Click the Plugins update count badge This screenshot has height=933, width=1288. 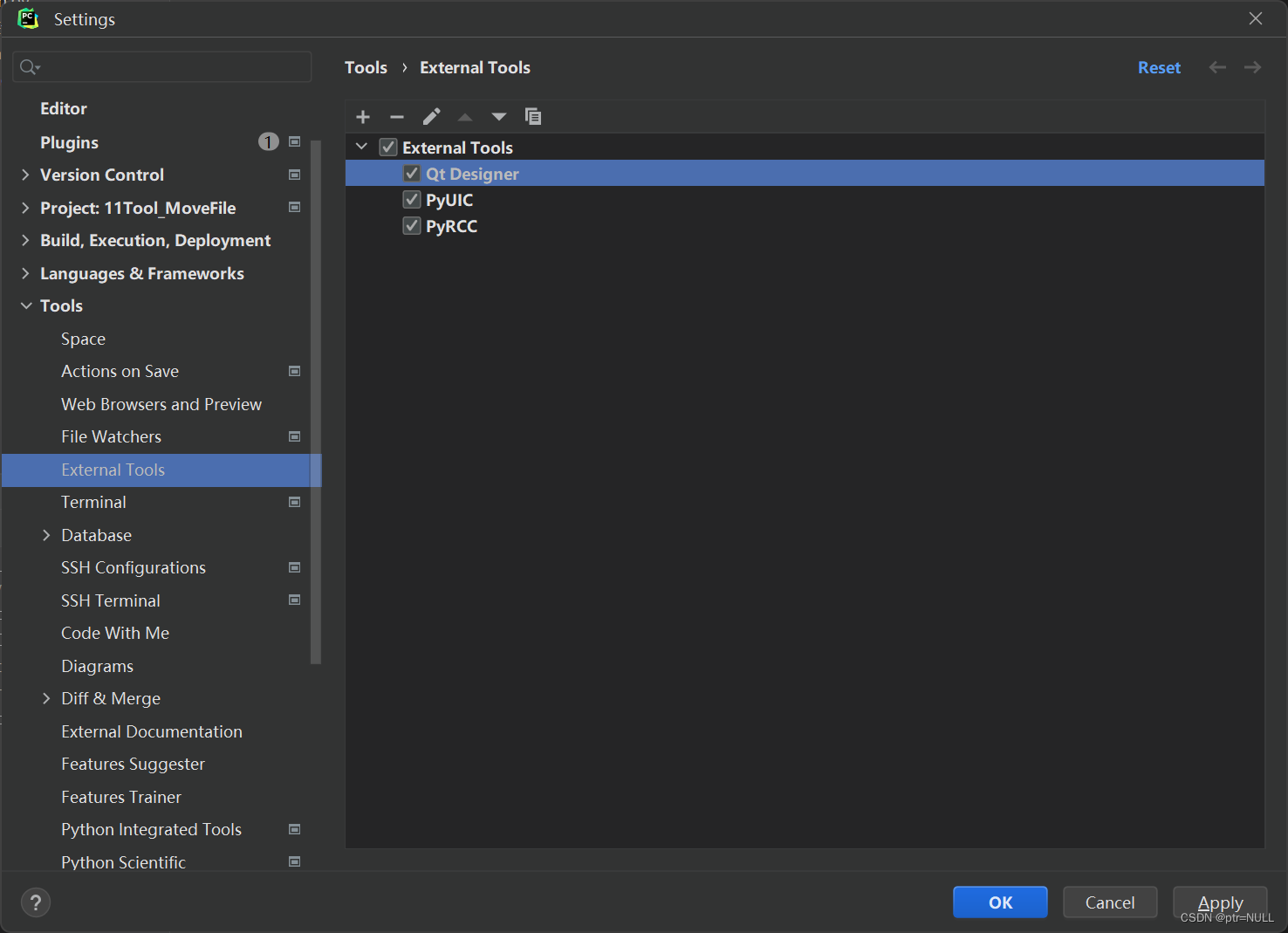point(269,141)
